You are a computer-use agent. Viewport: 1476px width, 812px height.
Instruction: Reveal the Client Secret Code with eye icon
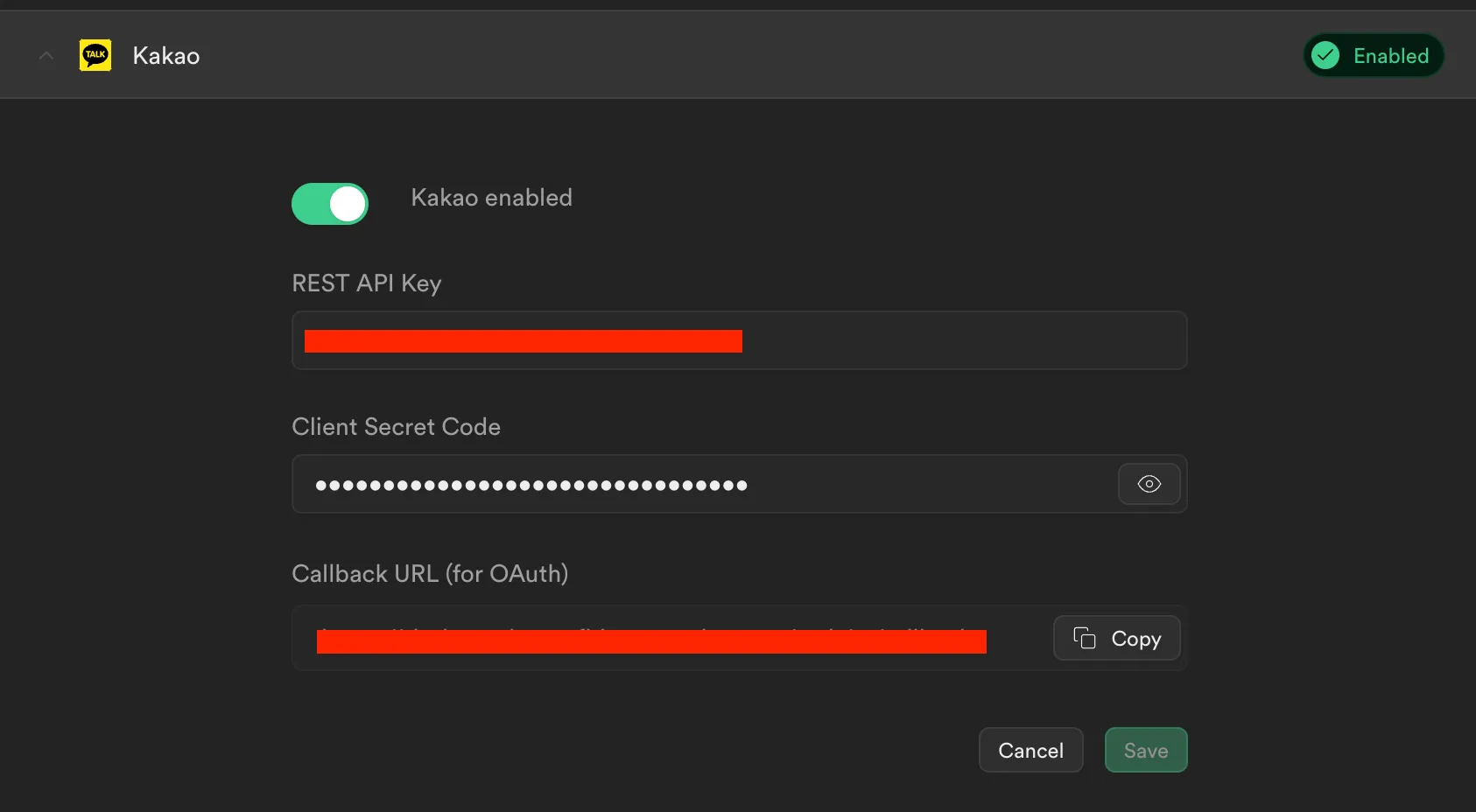[x=1149, y=484]
